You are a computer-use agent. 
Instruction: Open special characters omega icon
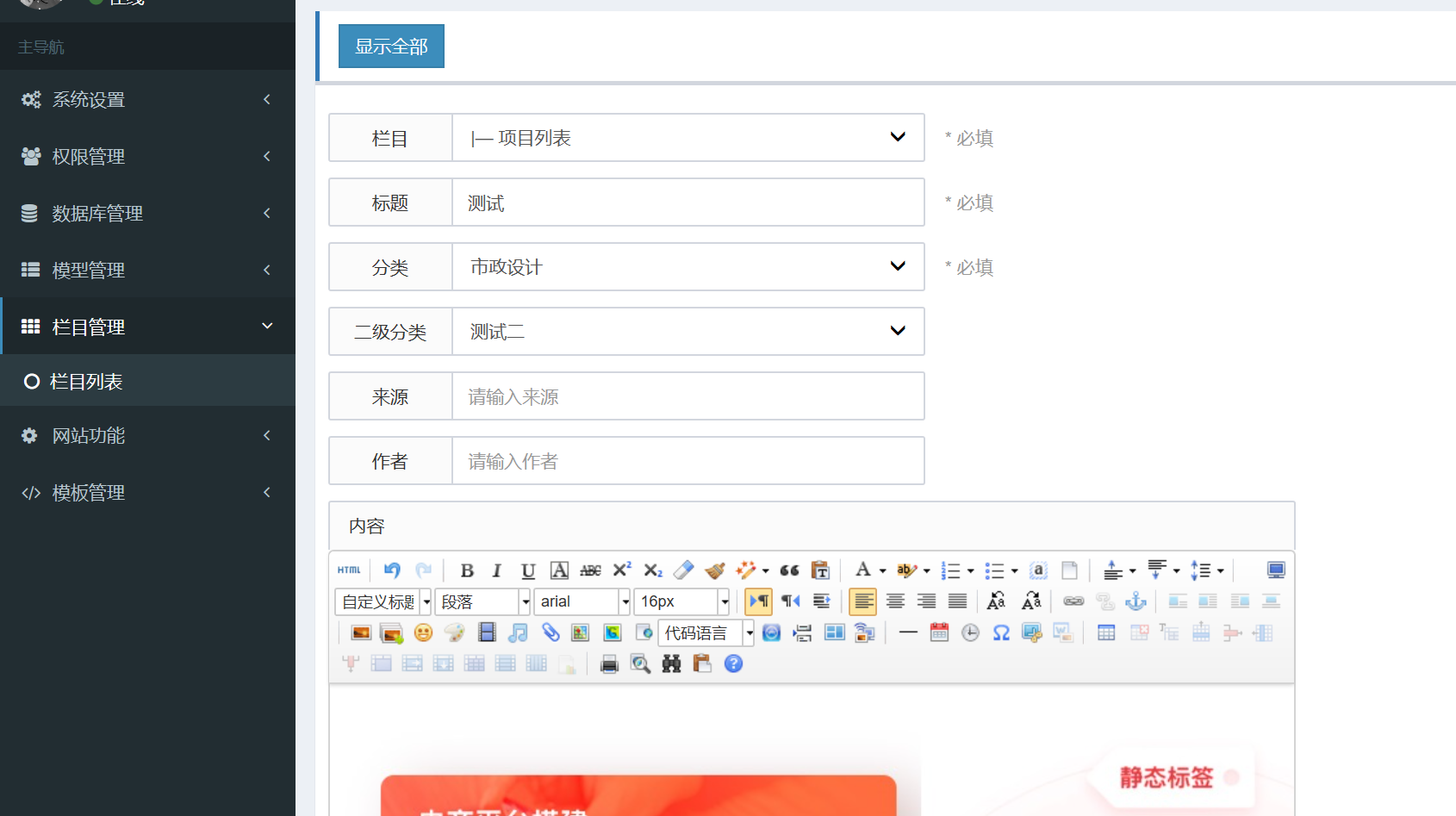[1001, 633]
